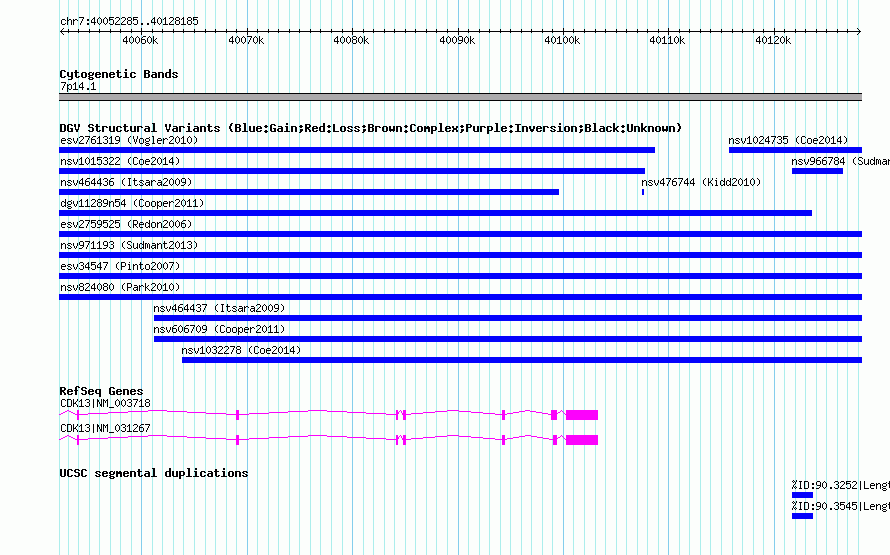Viewport: 890px width, 555px height.
Task: Click the large magenta exon of CDK13|NM_031267
Action: [x=582, y=440]
